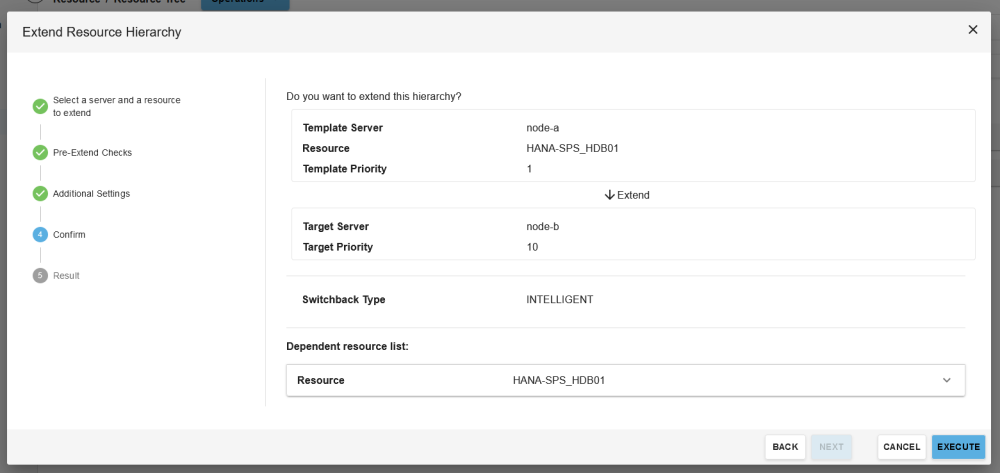
Task: Click the INTELLIGENT switchback type value
Action: (x=559, y=300)
